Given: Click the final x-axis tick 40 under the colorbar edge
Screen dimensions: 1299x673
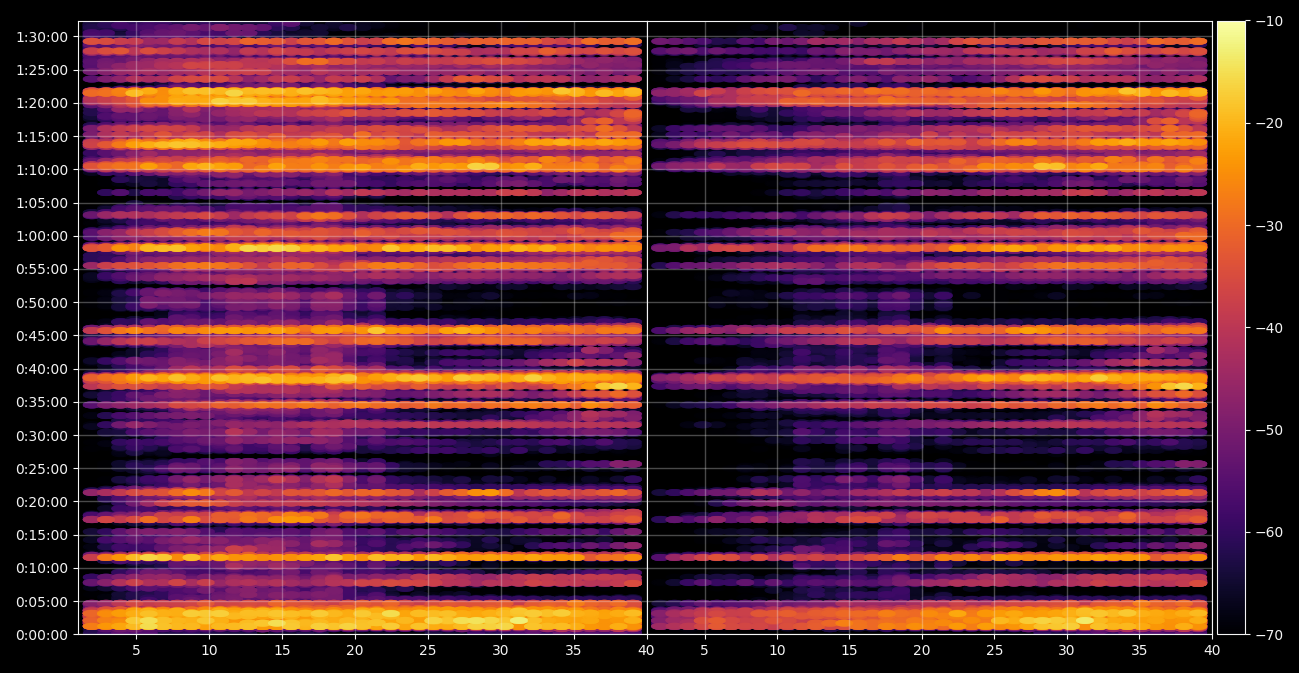Looking at the screenshot, I should (1212, 651).
